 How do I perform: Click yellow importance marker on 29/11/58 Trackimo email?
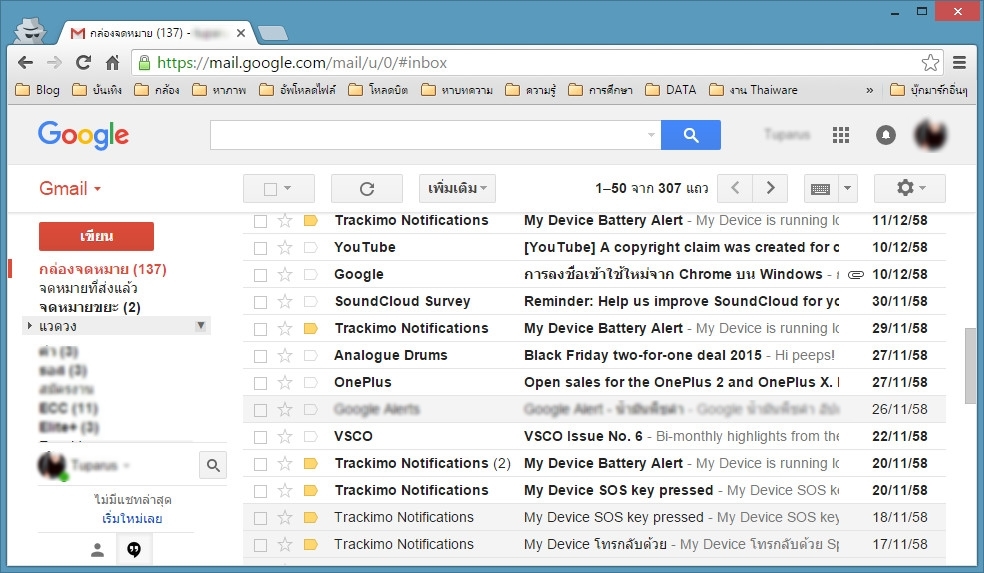point(311,328)
